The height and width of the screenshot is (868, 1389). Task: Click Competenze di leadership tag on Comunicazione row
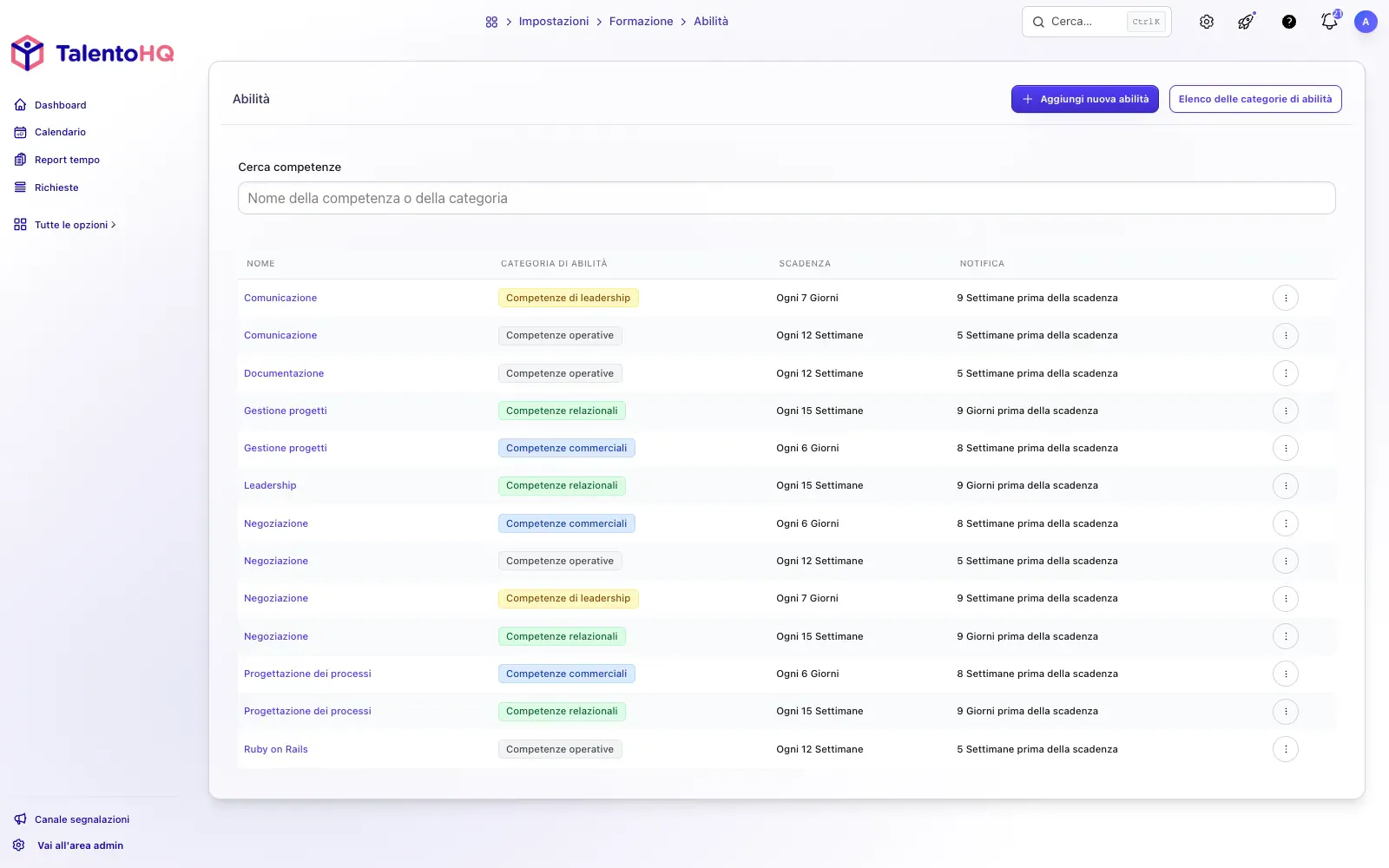[569, 298]
